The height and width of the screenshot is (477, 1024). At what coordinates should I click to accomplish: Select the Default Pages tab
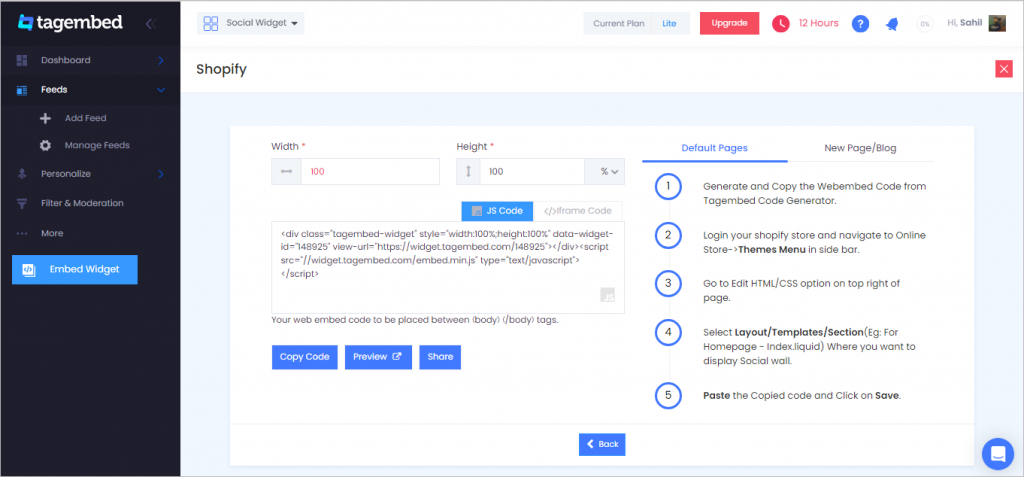(x=714, y=148)
